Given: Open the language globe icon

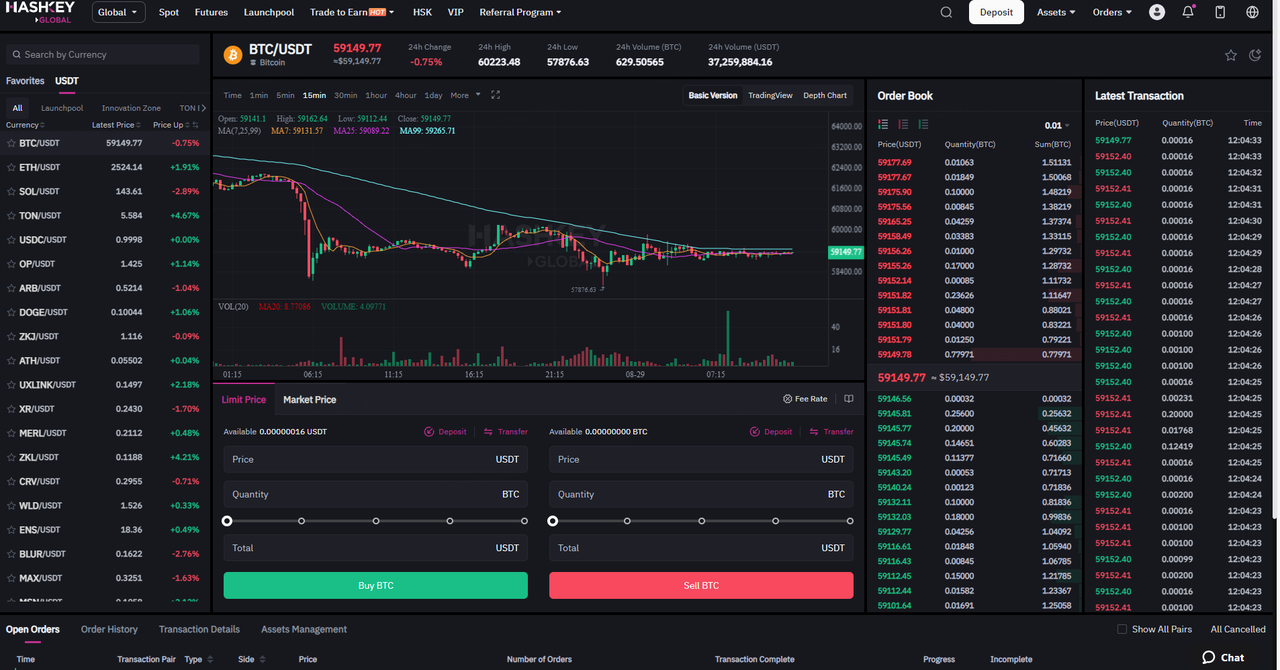Looking at the screenshot, I should (1253, 12).
